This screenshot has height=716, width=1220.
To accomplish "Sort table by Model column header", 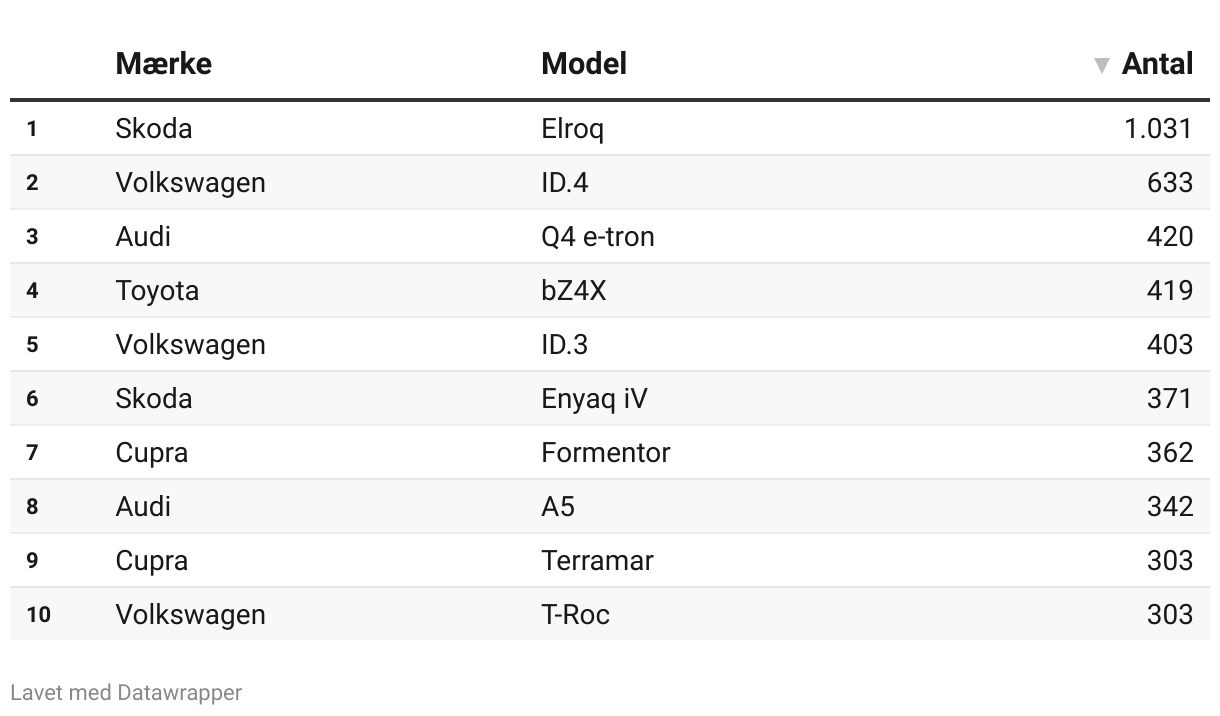I will [x=584, y=64].
